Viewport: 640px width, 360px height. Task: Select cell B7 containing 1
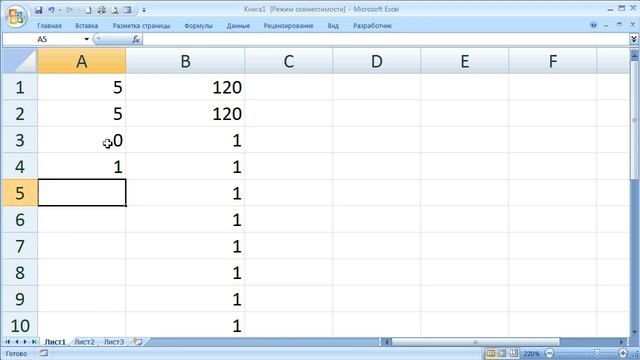tap(185, 246)
